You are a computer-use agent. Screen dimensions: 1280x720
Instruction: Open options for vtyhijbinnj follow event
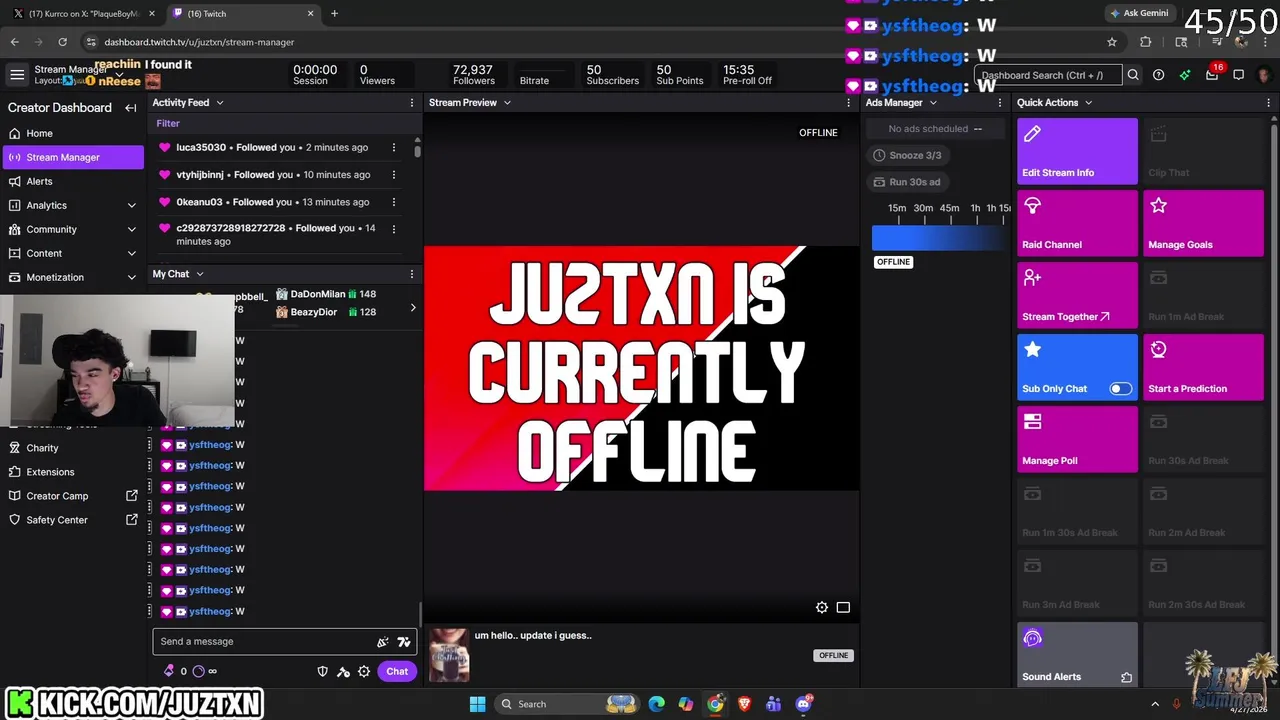(393, 175)
